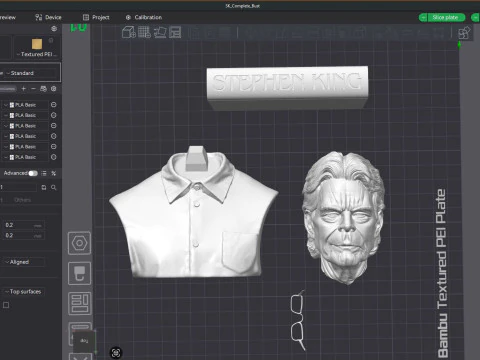Select the STEPHEN KING nameplate model

287,88
